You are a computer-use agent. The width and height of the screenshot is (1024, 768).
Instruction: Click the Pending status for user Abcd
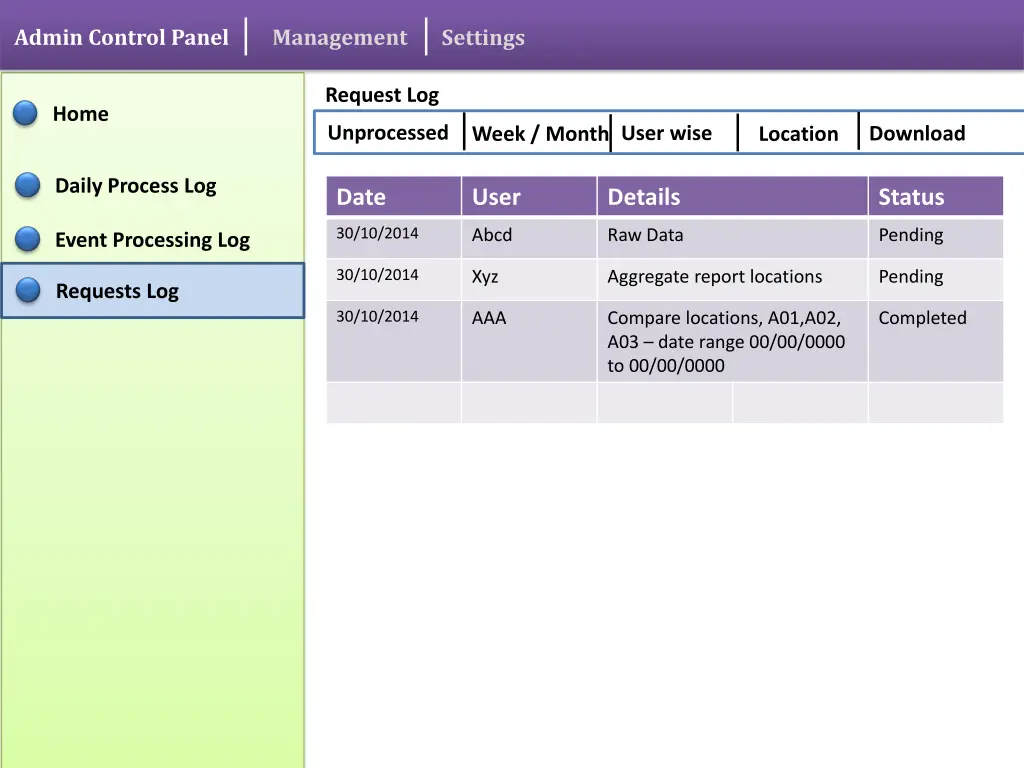click(x=910, y=236)
